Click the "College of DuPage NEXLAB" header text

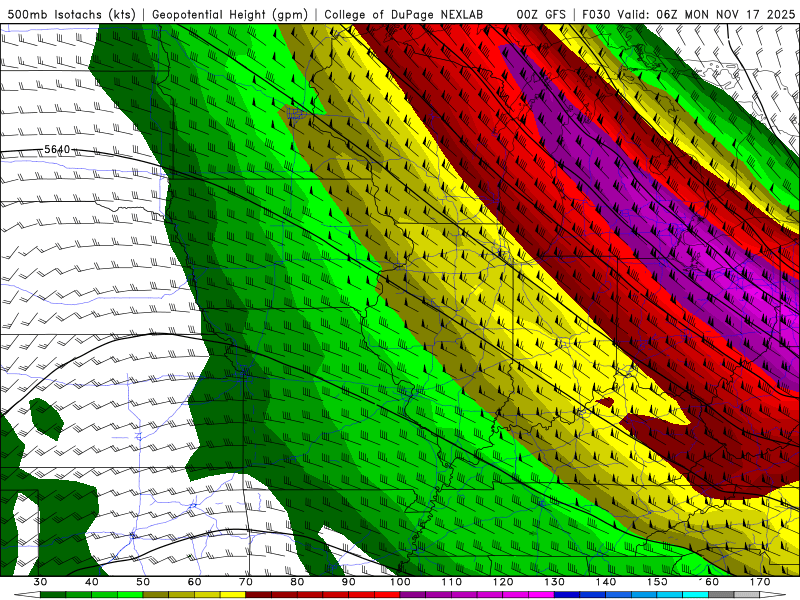pyautogui.click(x=404, y=14)
